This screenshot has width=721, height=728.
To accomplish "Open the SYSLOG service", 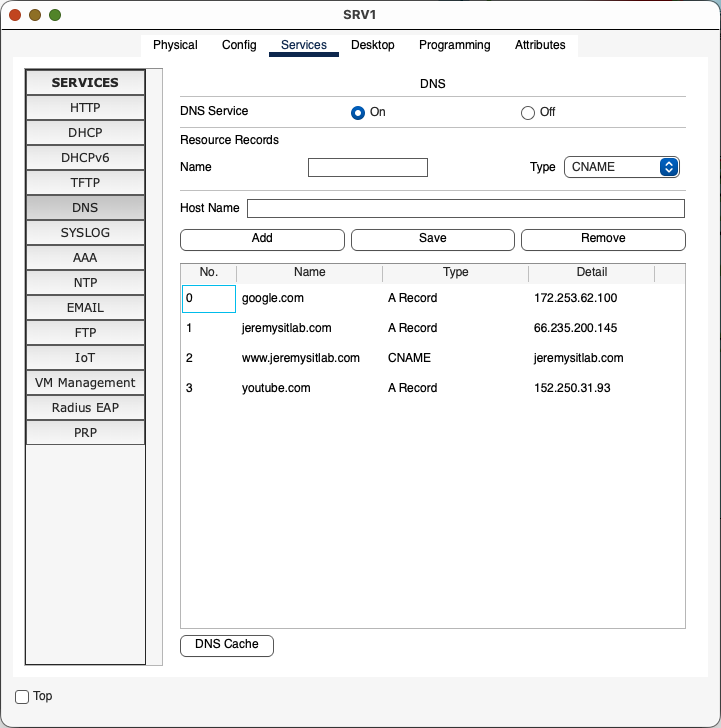I will 85,233.
